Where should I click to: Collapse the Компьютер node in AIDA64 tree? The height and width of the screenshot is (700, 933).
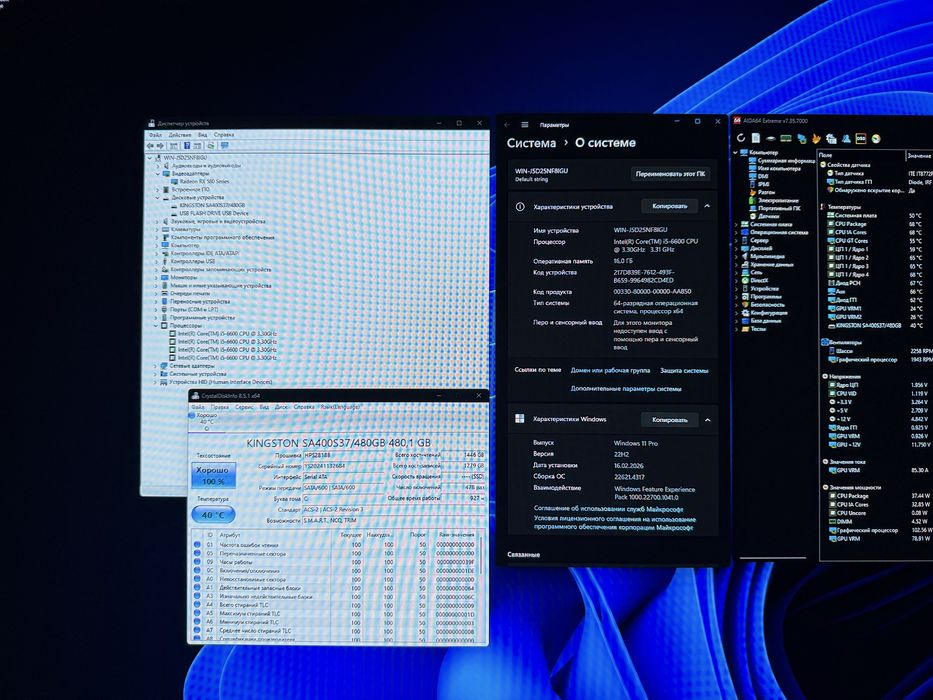pyautogui.click(x=736, y=152)
